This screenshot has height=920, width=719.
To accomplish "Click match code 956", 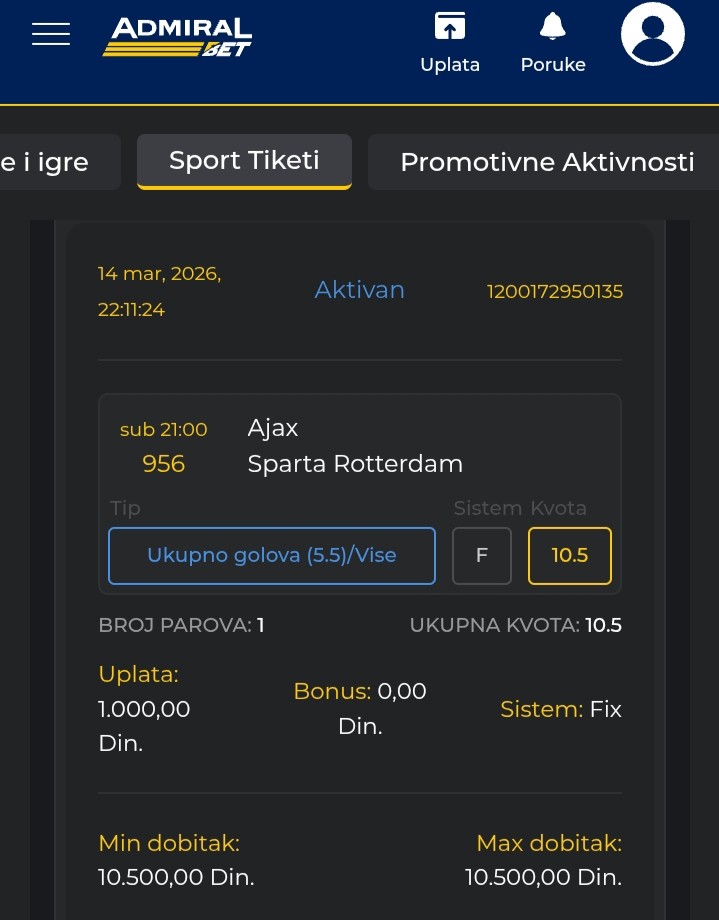I will click(x=164, y=464).
